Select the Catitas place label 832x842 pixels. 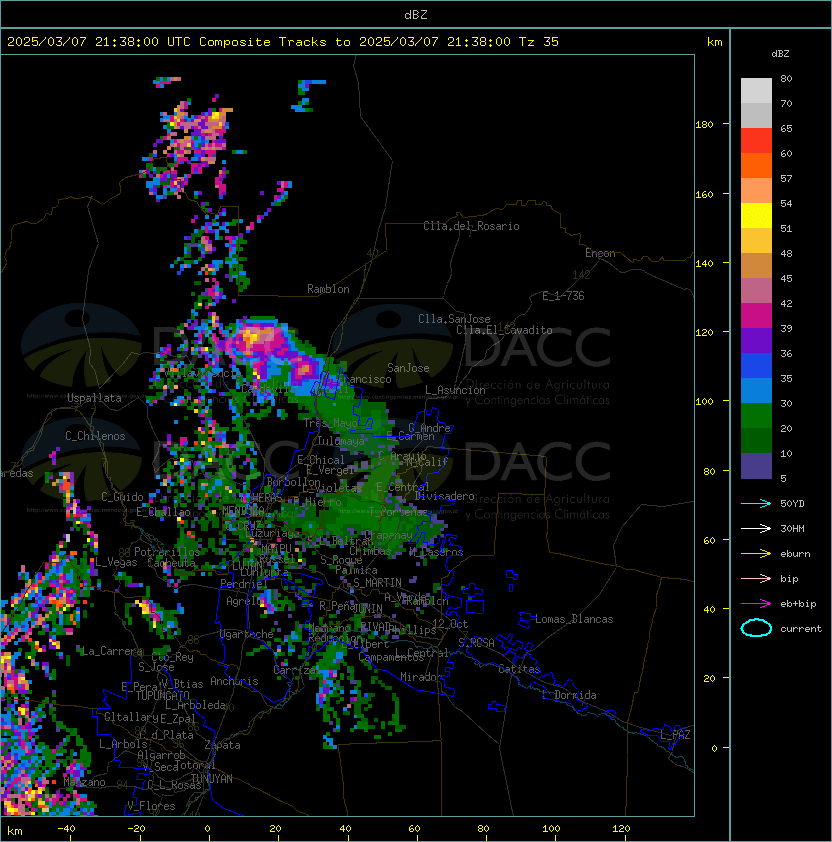(519, 669)
